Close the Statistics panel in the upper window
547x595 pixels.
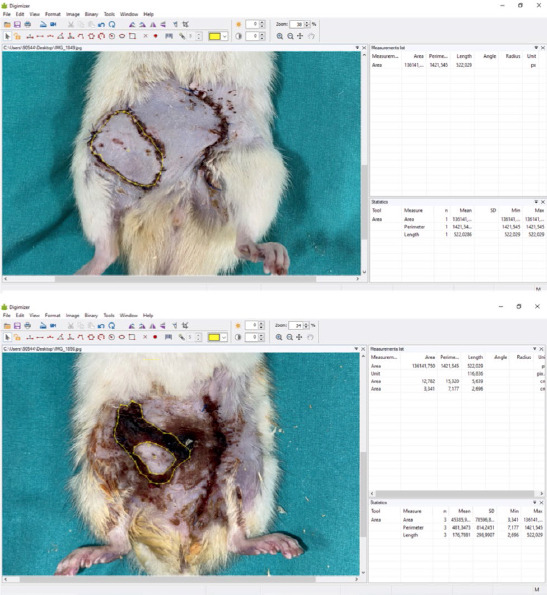(542, 202)
